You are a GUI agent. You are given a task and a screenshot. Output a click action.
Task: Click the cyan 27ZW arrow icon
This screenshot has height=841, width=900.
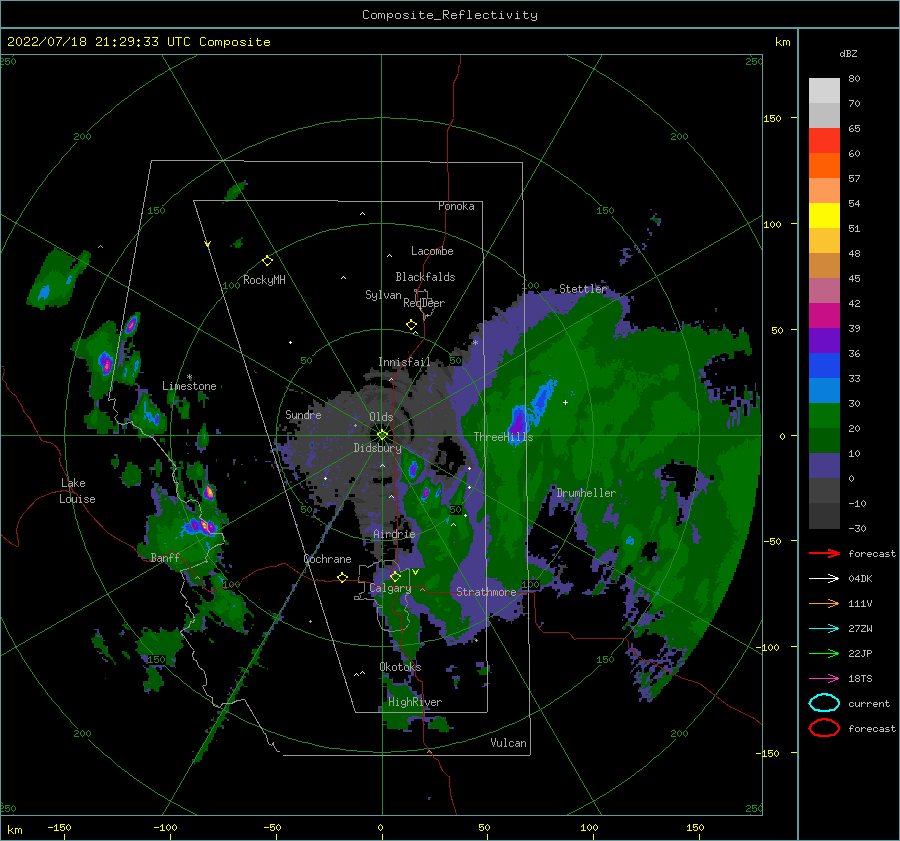point(824,628)
